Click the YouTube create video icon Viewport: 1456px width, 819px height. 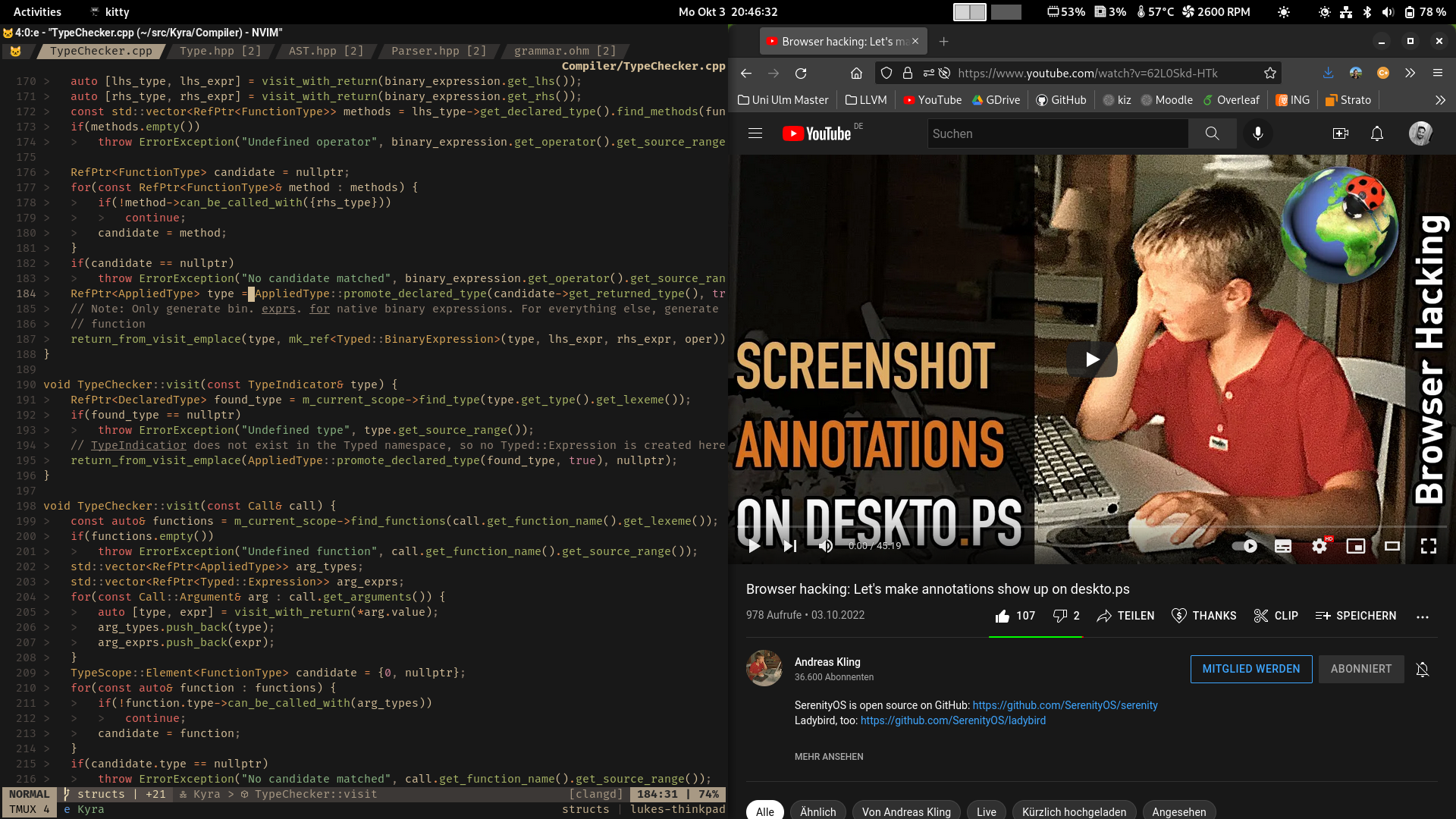click(1340, 133)
